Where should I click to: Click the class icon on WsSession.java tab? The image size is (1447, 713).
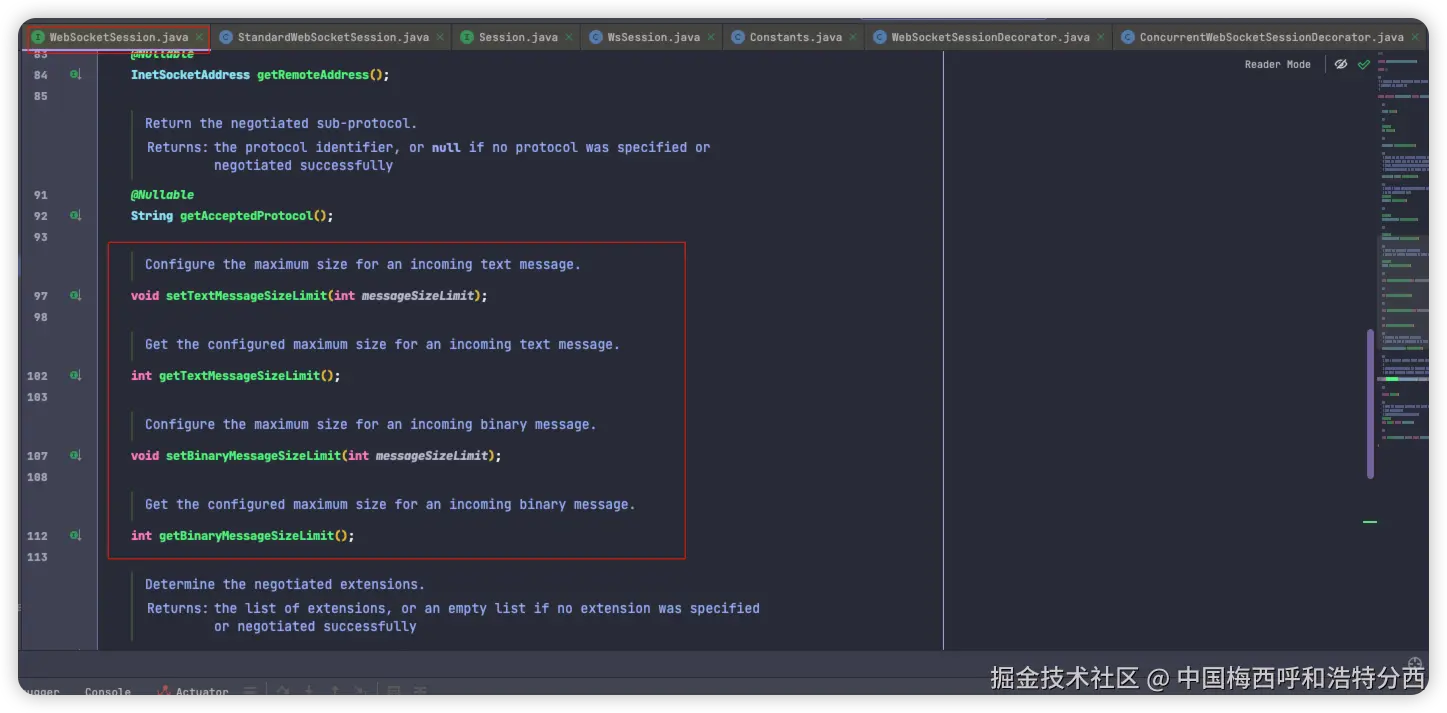pos(596,37)
